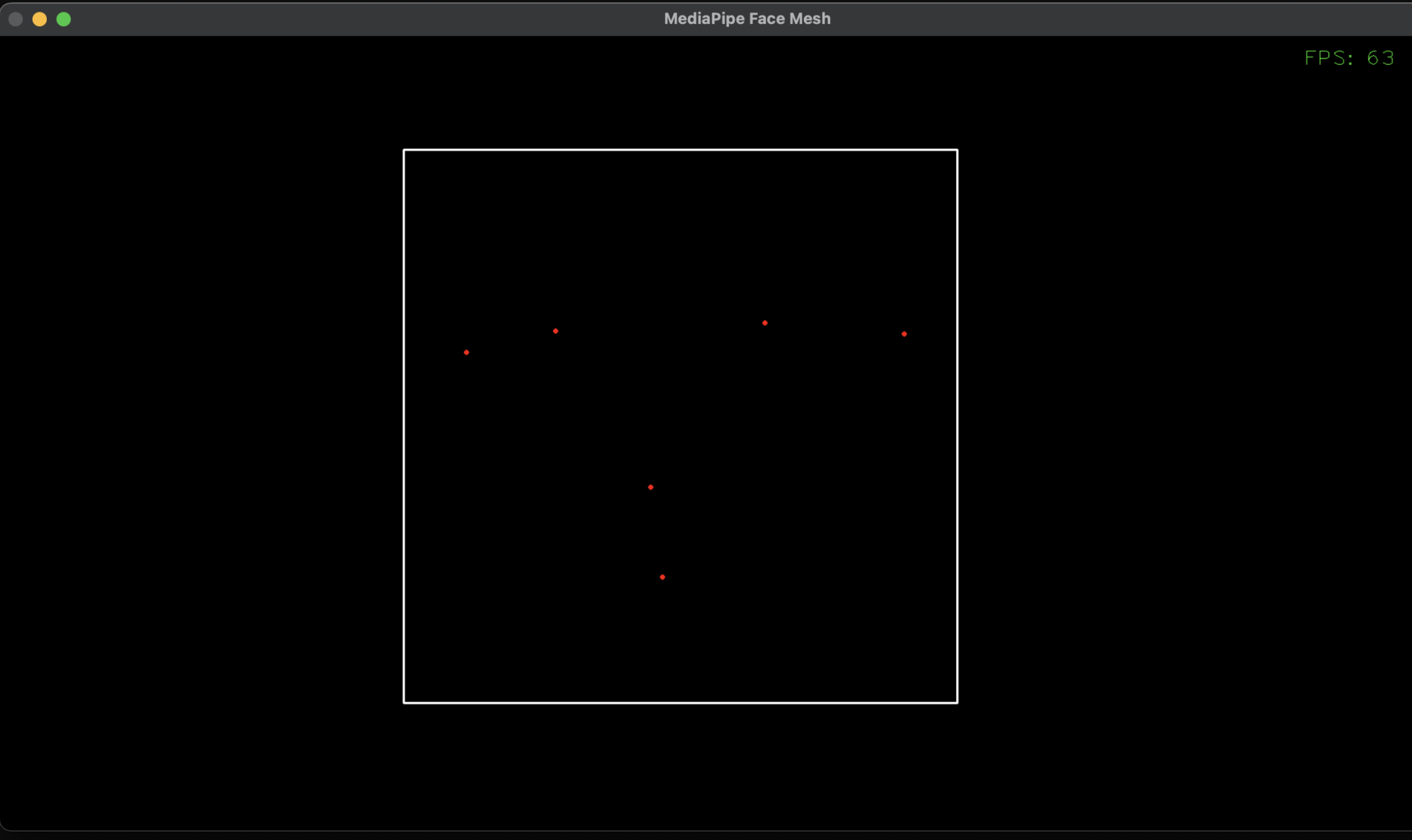
Task: Click the left eye landmark dot
Action: (556, 331)
